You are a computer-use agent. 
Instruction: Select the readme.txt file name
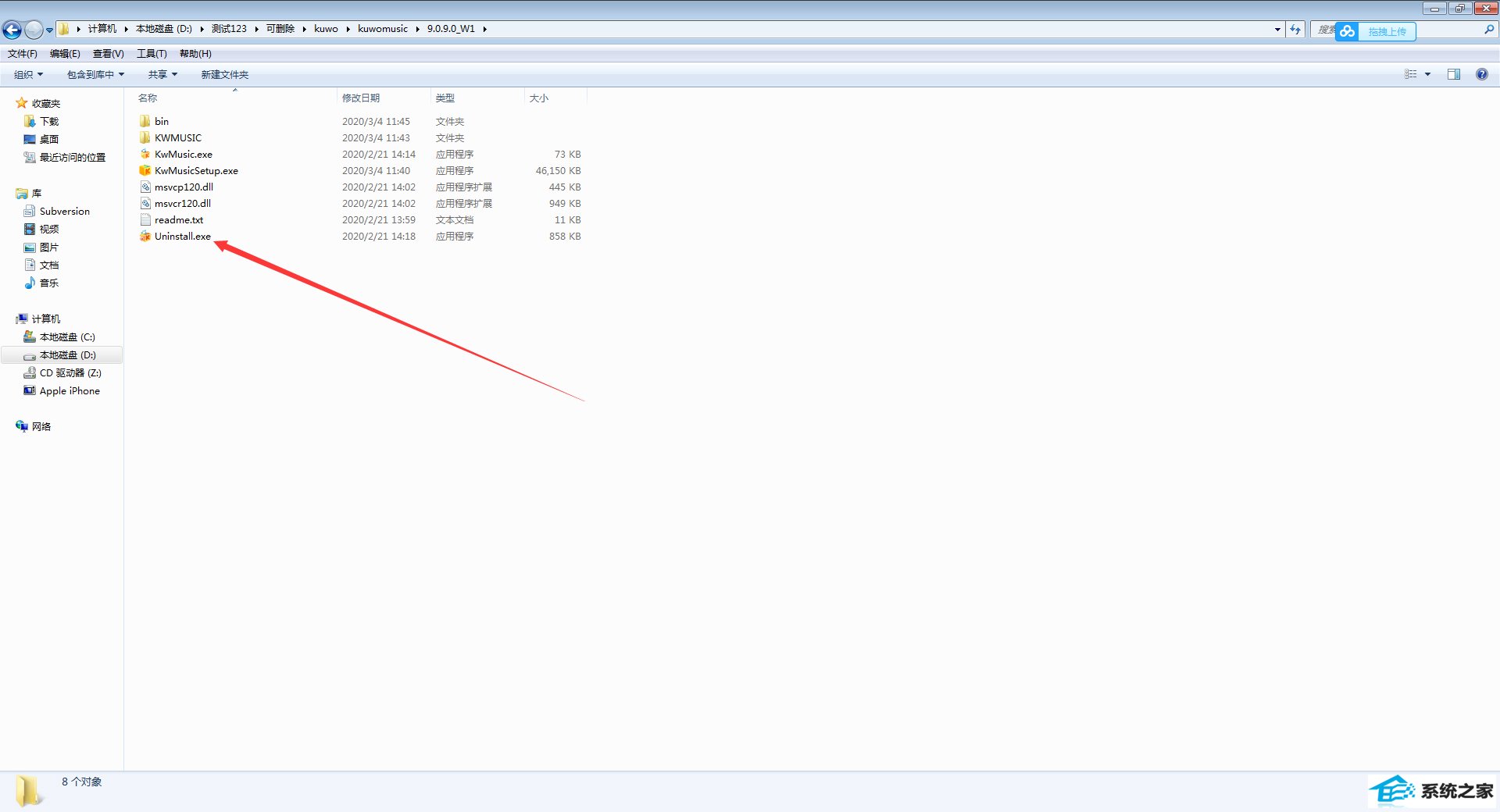tap(179, 219)
